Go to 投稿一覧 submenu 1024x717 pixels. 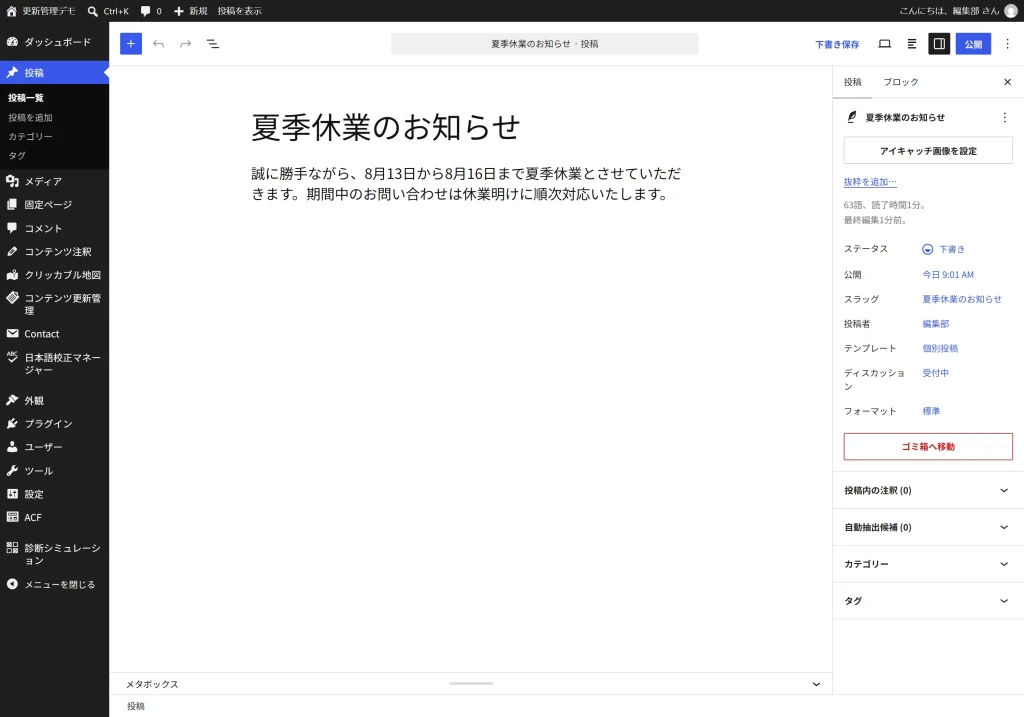[x=26, y=98]
